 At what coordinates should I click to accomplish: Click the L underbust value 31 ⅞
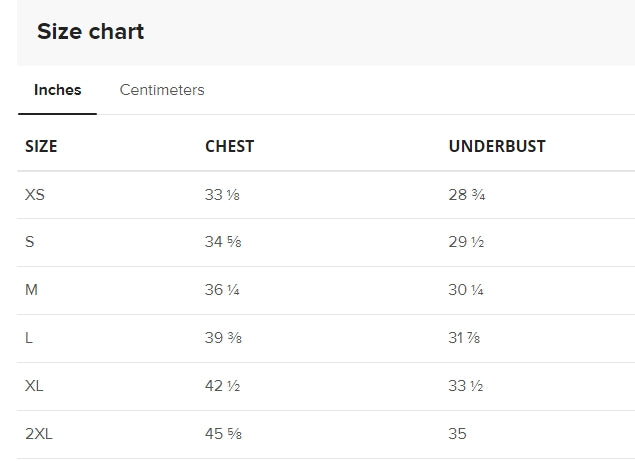tap(466, 338)
